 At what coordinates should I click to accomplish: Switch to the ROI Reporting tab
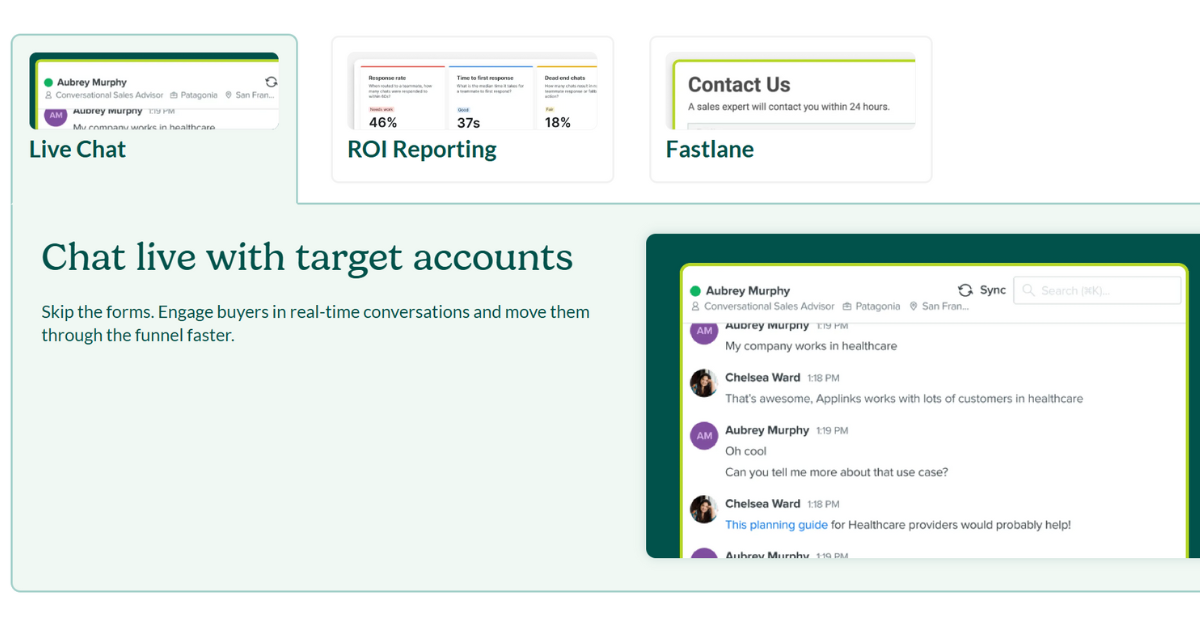(x=472, y=109)
